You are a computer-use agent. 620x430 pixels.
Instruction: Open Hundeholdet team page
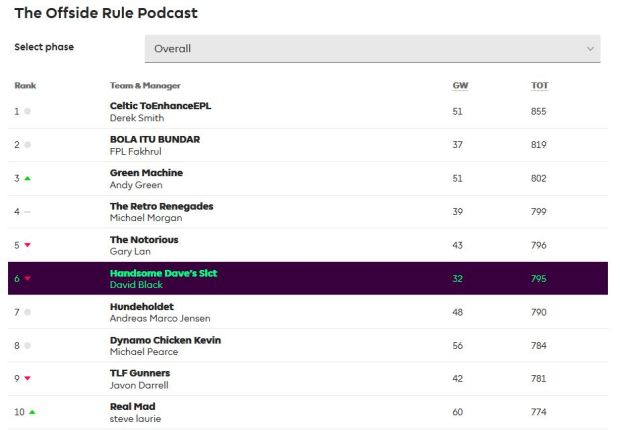[x=141, y=306]
